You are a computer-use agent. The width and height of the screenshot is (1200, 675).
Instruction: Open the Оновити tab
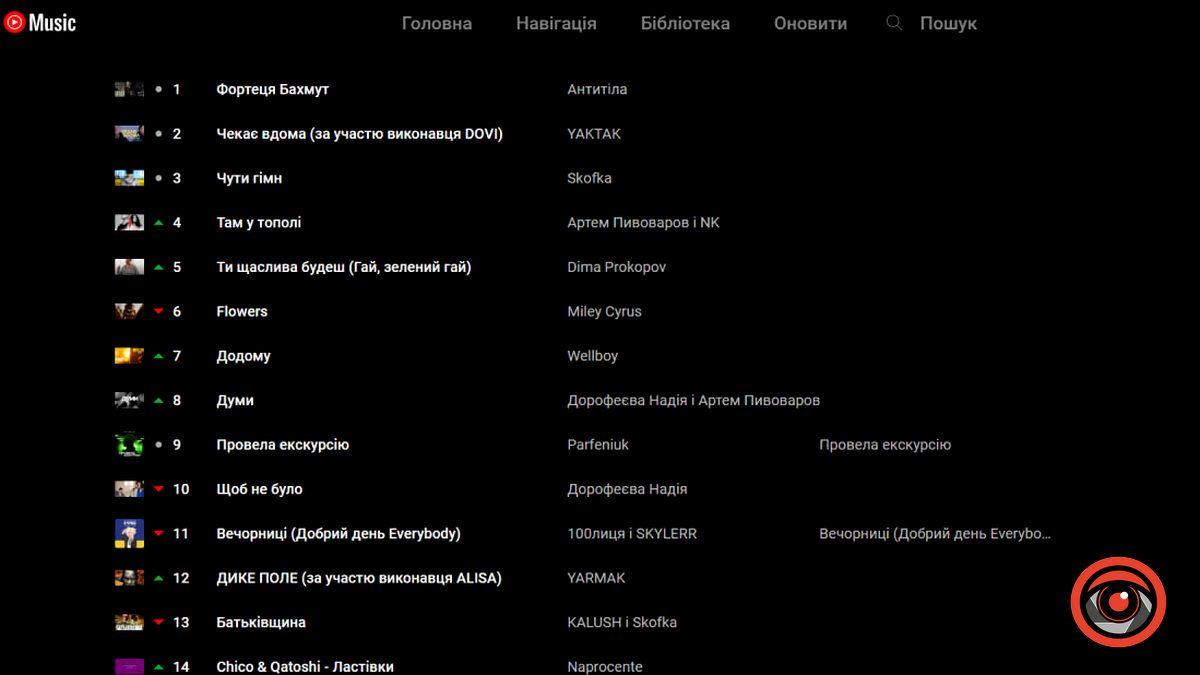[x=810, y=23]
